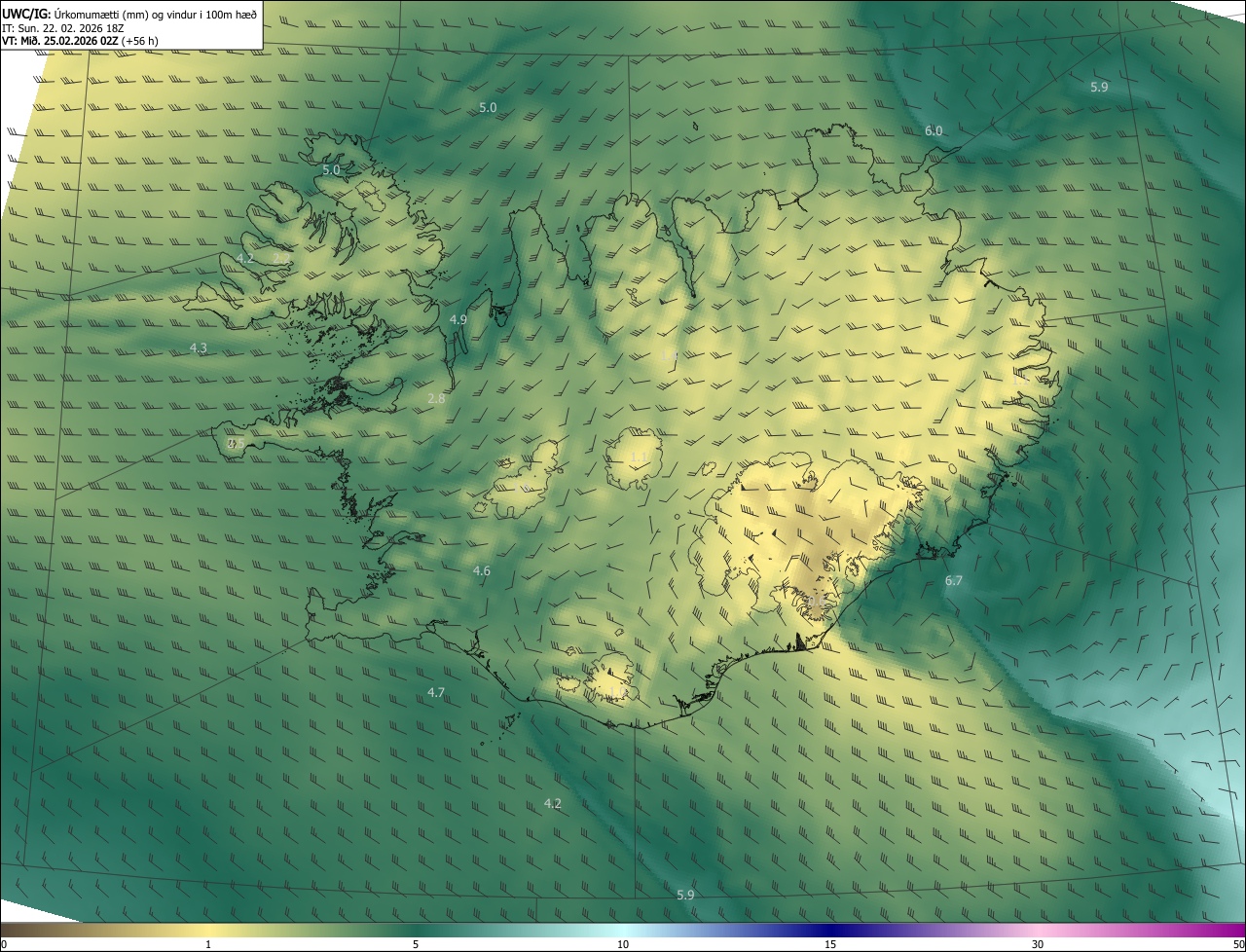Click the 1.1 value label inside the glacier outline
1246x952 pixels.
tap(639, 457)
